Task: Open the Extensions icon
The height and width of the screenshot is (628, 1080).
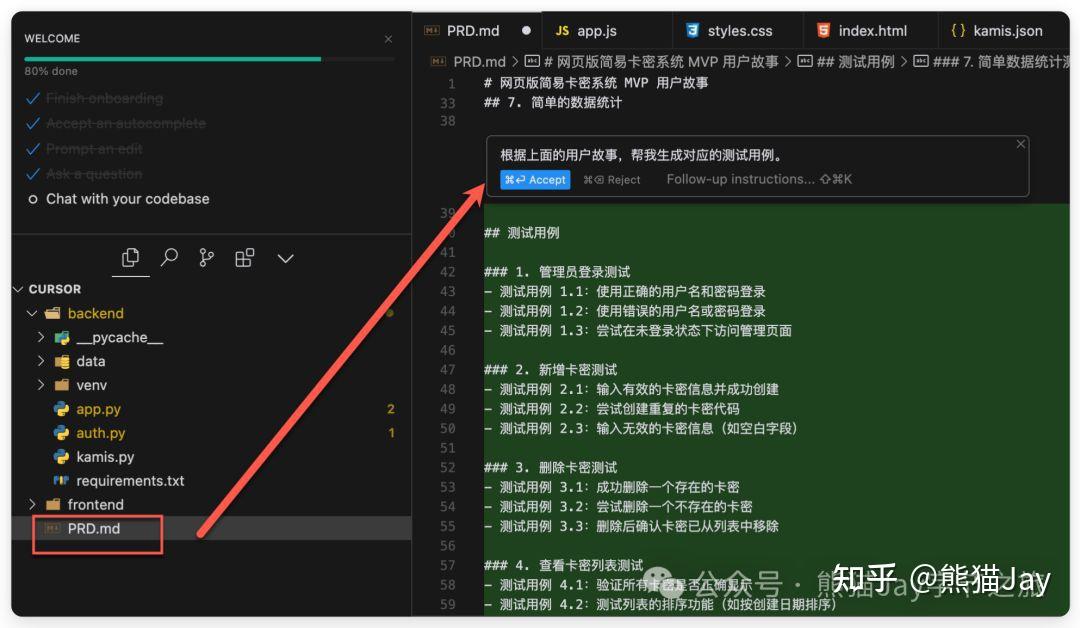Action: (x=245, y=257)
